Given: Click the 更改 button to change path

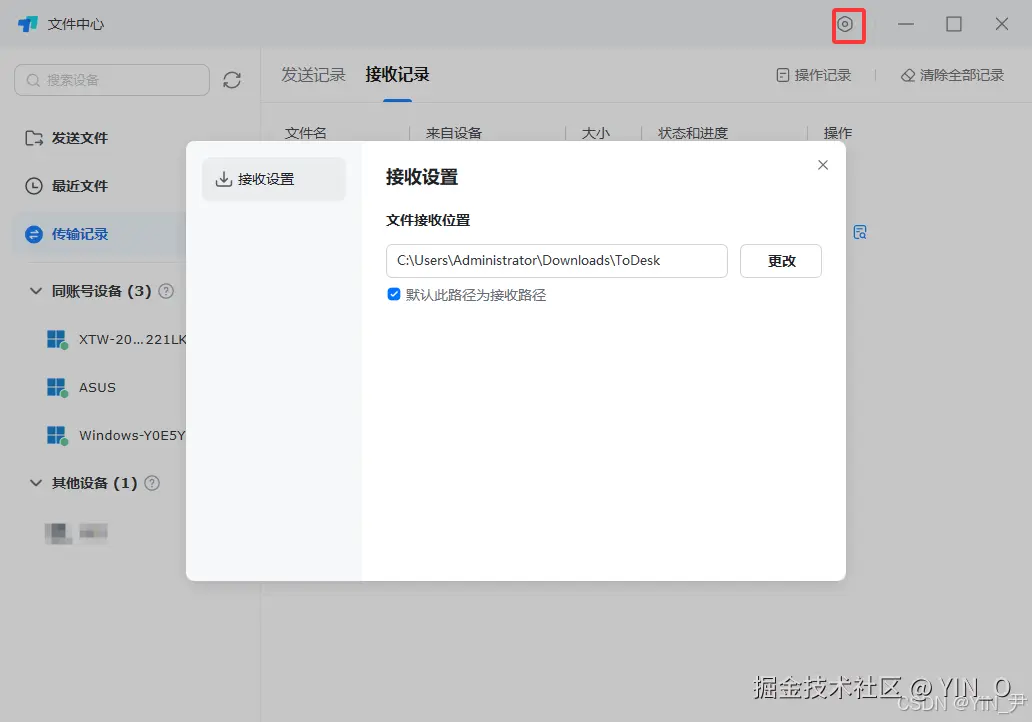Looking at the screenshot, I should point(781,261).
